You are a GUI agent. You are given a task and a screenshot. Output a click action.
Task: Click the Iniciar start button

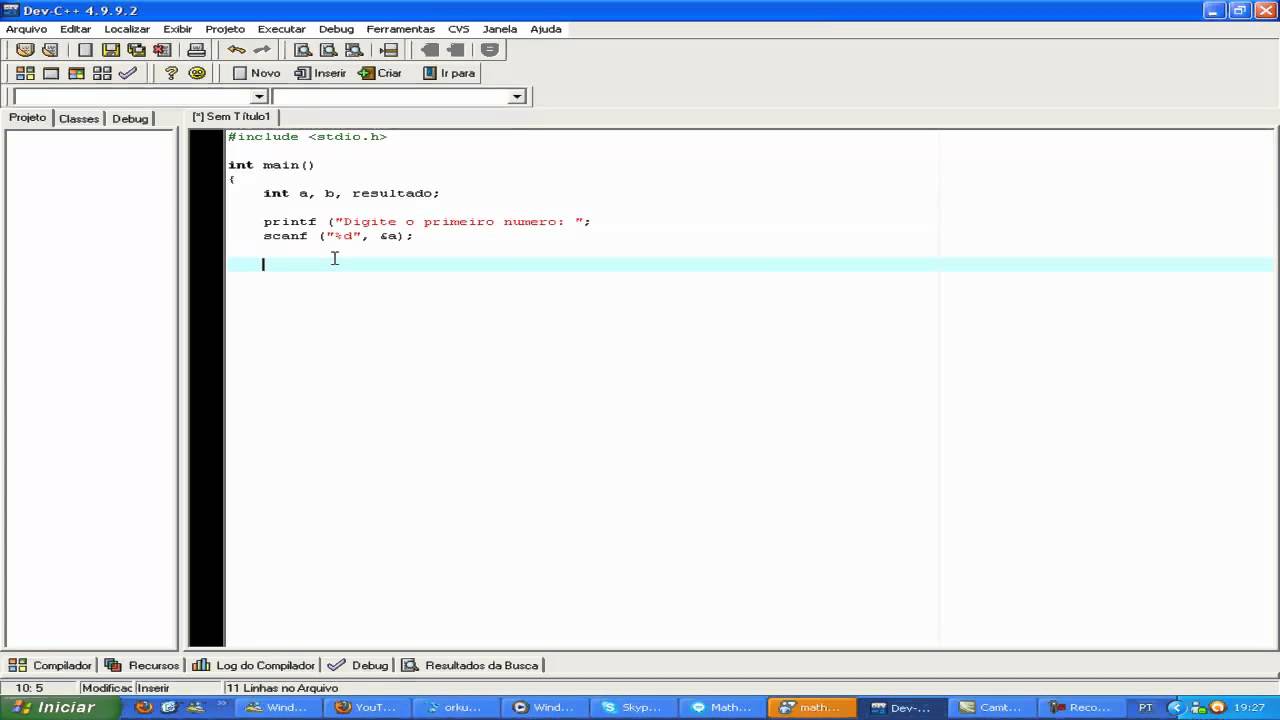(61, 707)
